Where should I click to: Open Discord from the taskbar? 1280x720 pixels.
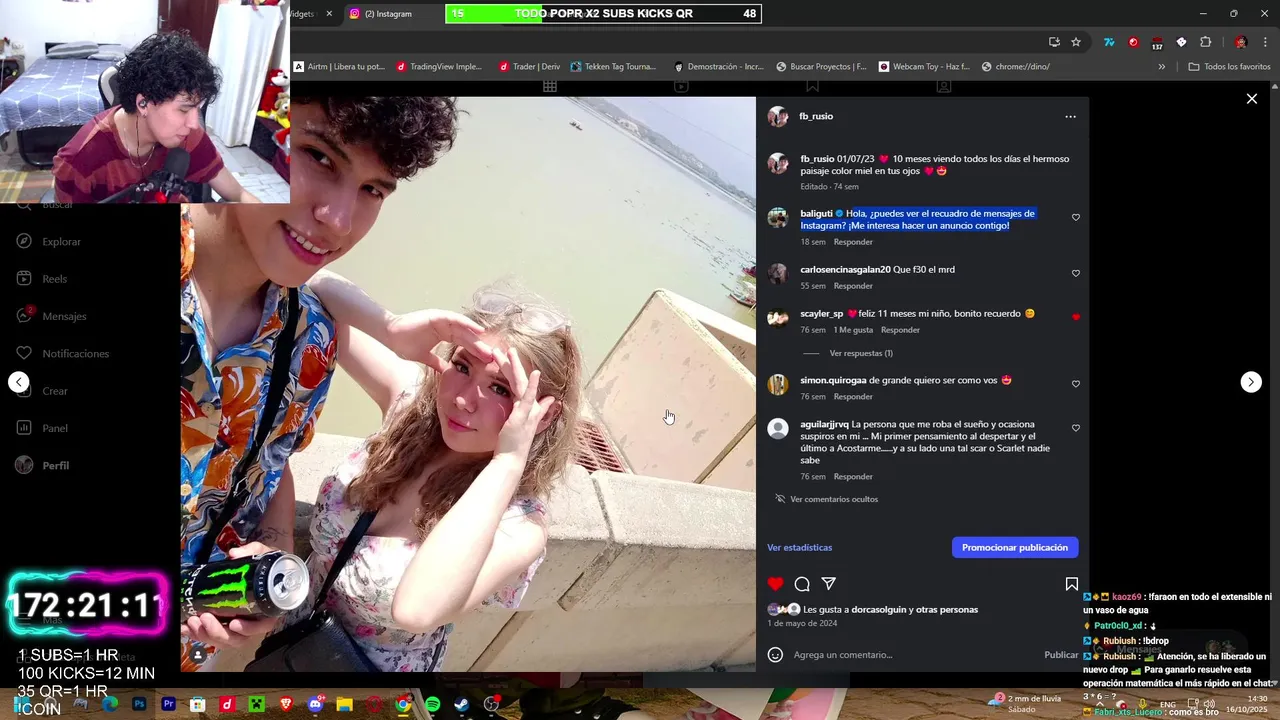(315, 704)
